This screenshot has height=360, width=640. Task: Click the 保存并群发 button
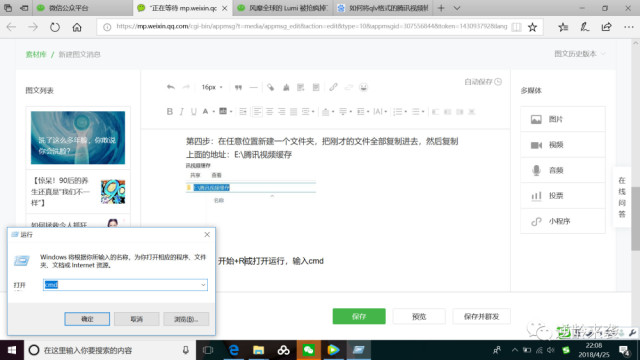[x=481, y=316]
